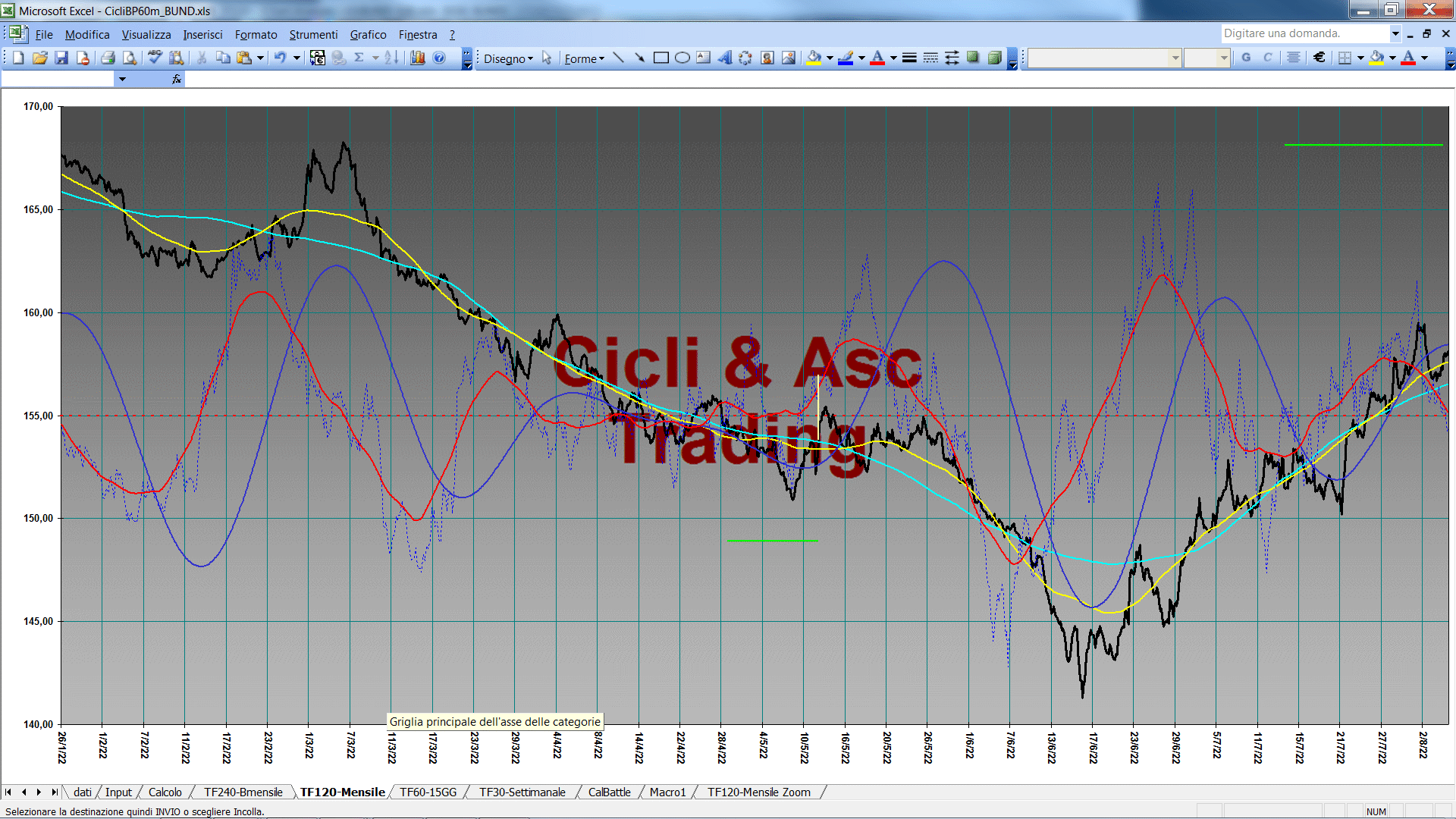
Task: Select the Line drawing tool
Action: 618,58
